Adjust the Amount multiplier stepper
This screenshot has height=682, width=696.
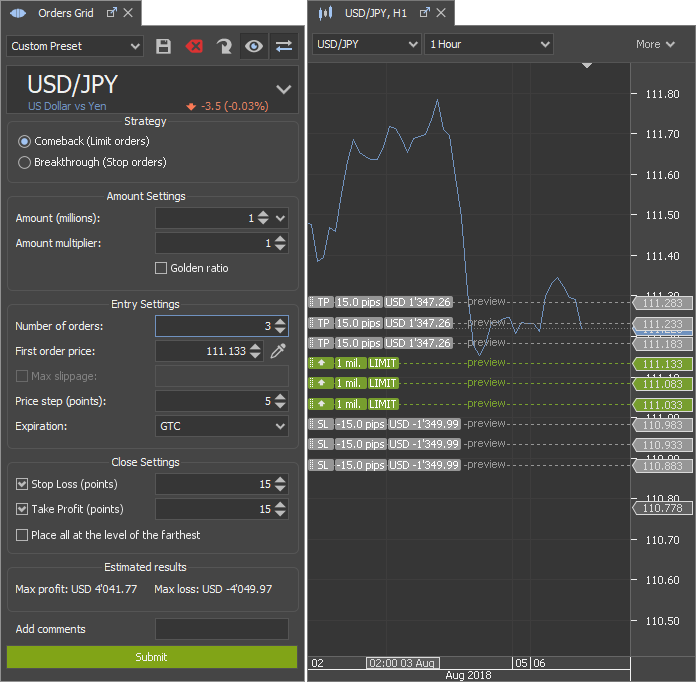[x=280, y=243]
